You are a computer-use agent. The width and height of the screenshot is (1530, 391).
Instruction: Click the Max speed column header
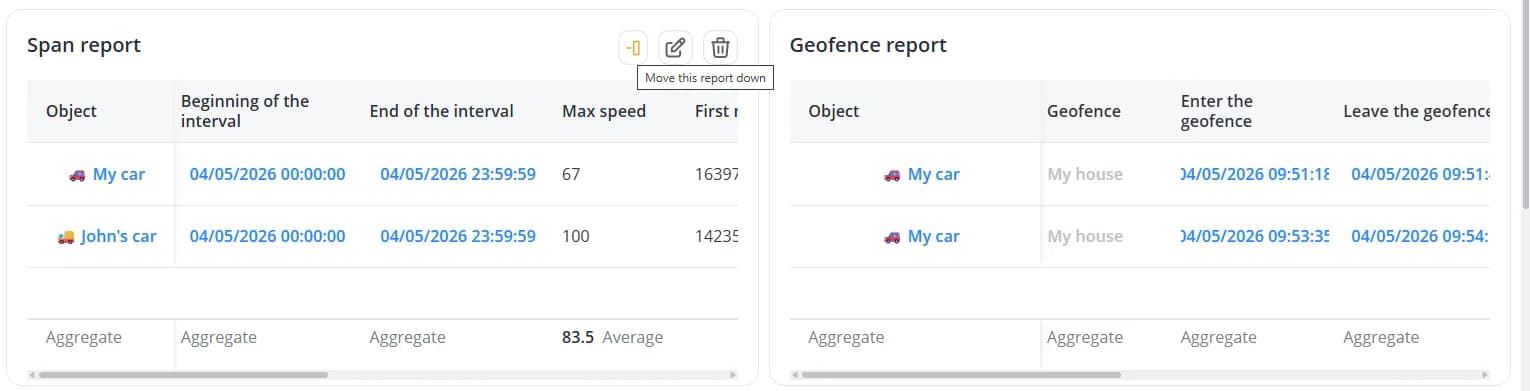[604, 111]
